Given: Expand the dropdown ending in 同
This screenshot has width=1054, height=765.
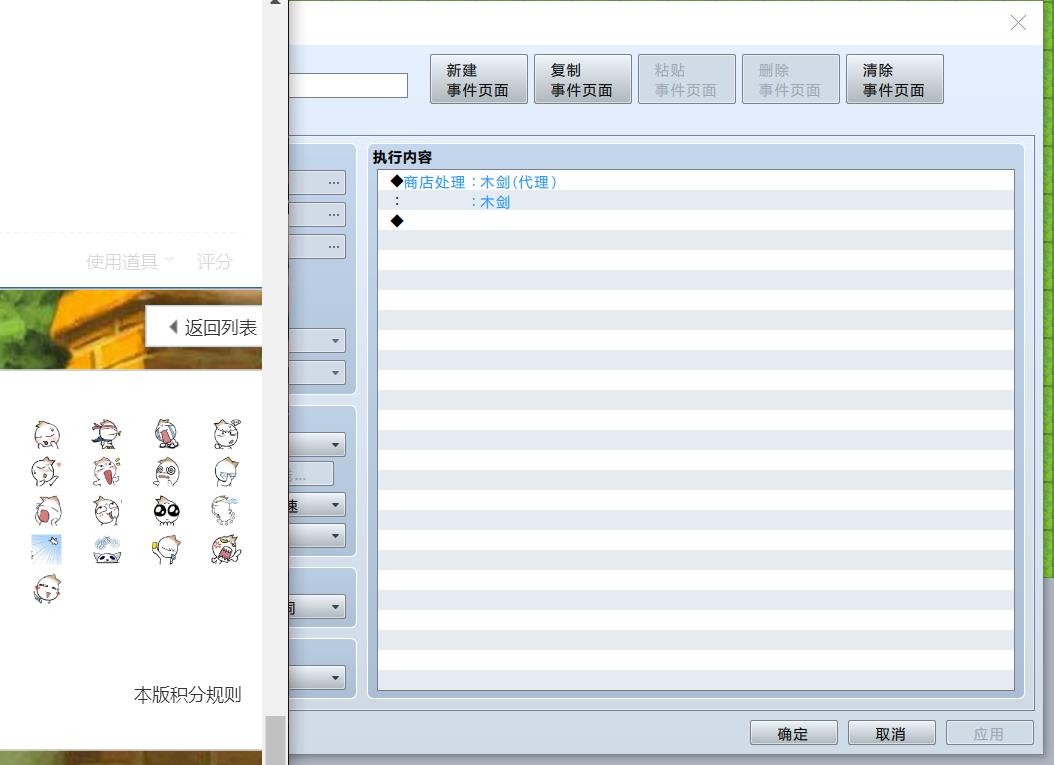Looking at the screenshot, I should coord(317,607).
